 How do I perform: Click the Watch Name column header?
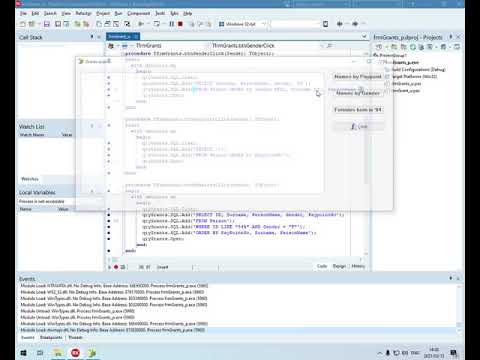point(32,135)
